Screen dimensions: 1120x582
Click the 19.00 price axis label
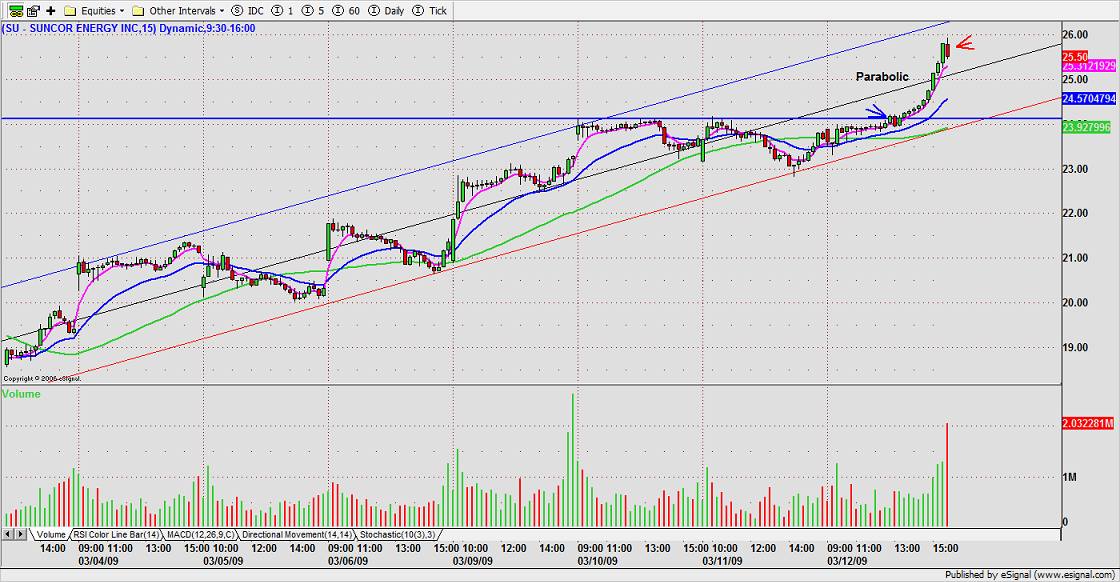(1075, 347)
